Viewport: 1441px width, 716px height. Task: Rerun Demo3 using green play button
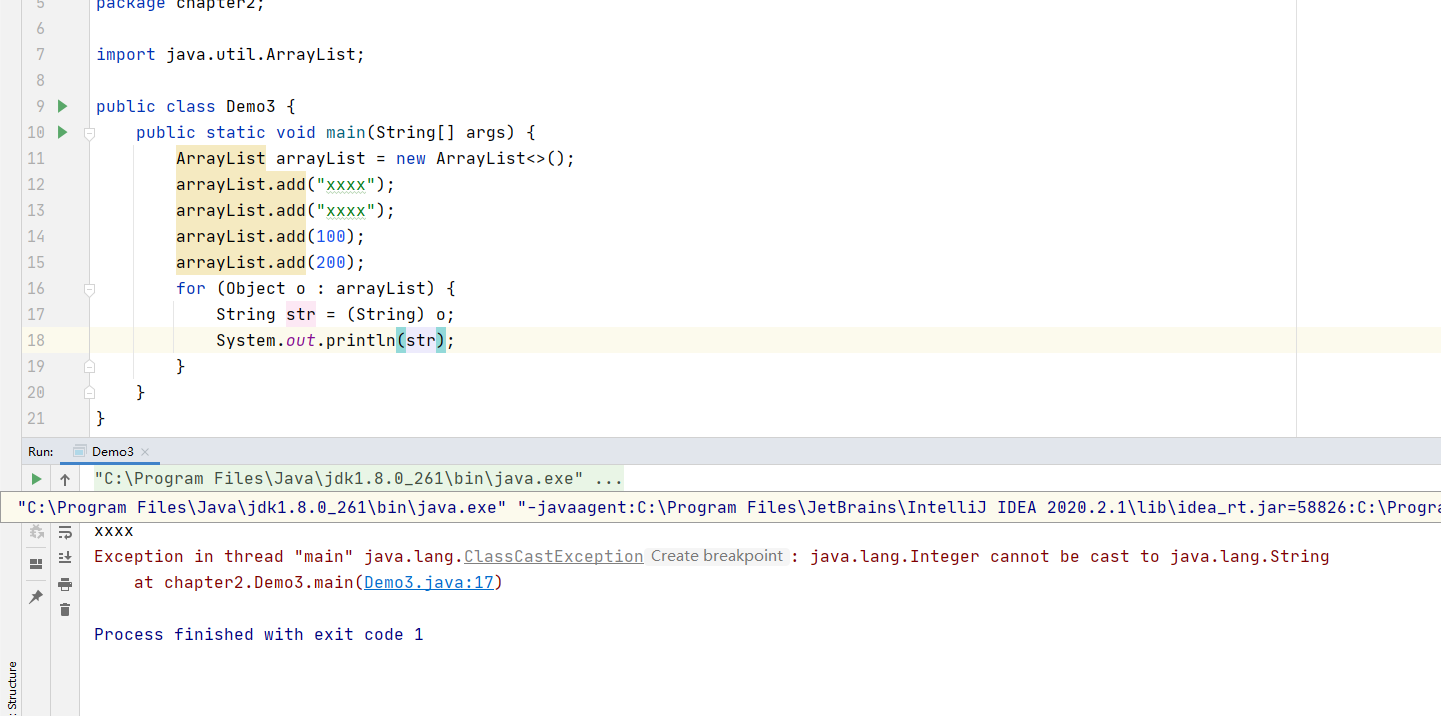pyautogui.click(x=36, y=479)
